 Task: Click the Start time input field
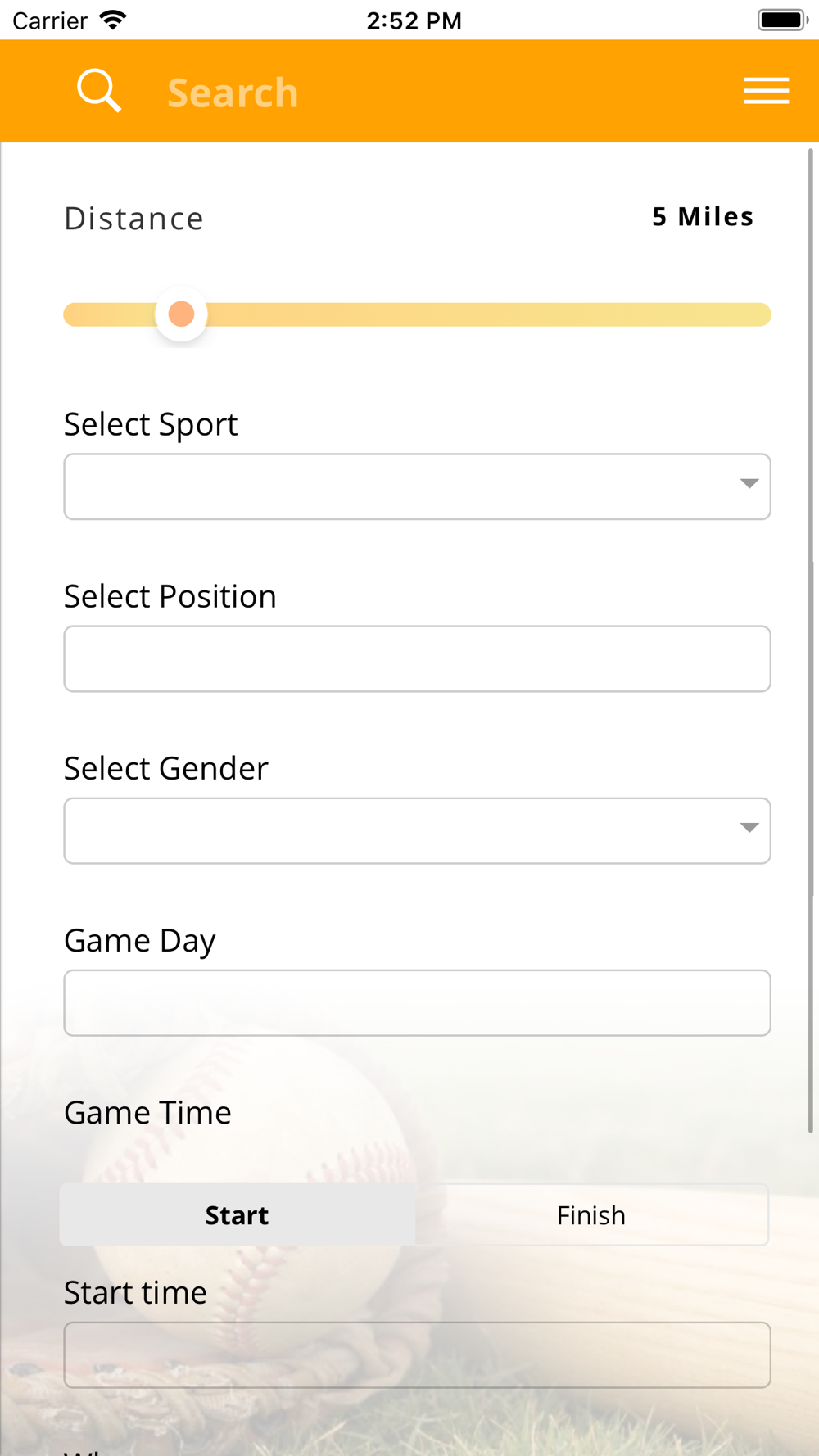[x=418, y=1354]
